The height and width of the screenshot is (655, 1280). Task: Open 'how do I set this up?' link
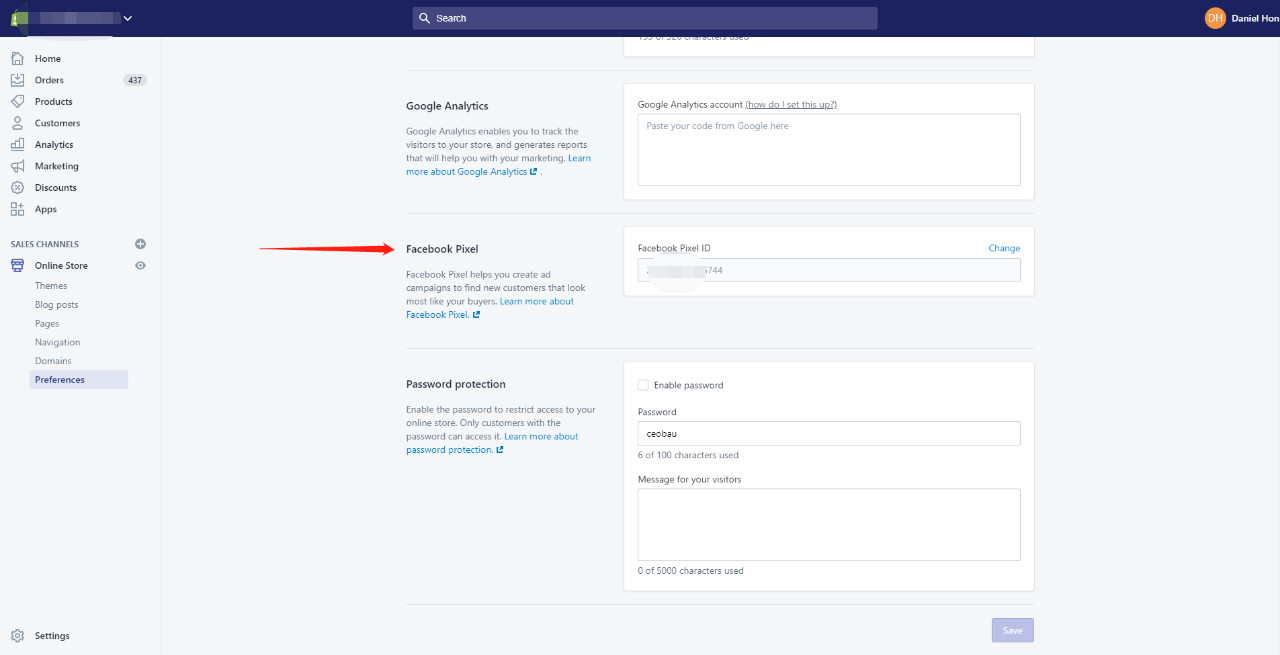click(x=791, y=104)
